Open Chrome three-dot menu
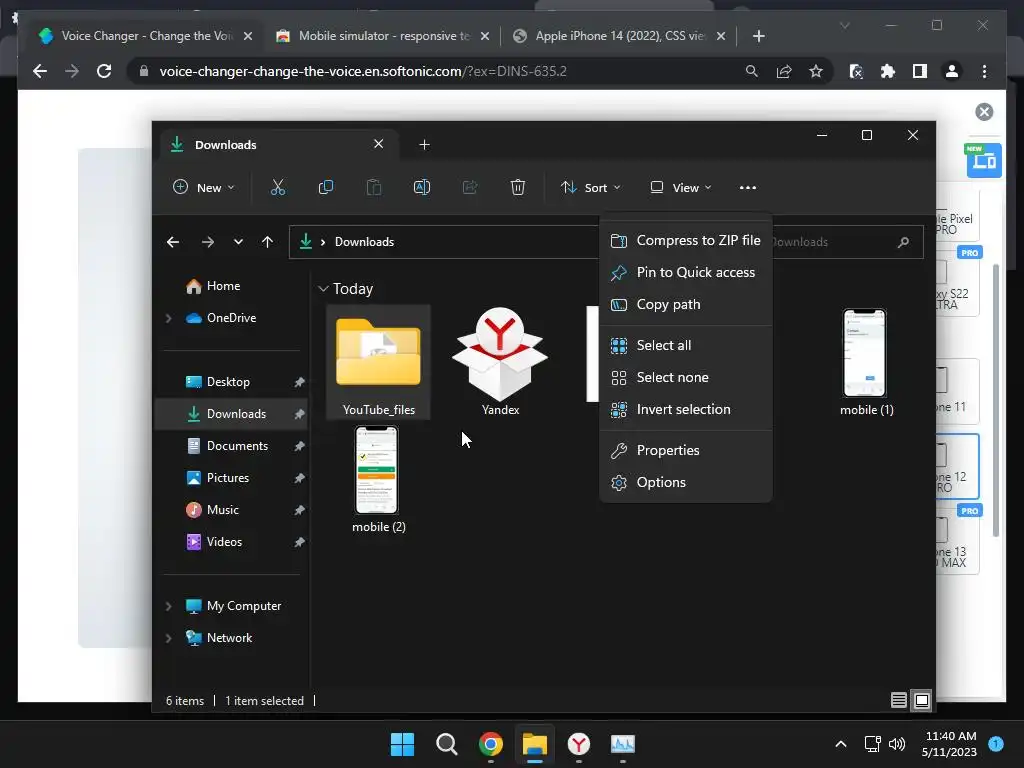This screenshot has height=768, width=1024. click(984, 71)
